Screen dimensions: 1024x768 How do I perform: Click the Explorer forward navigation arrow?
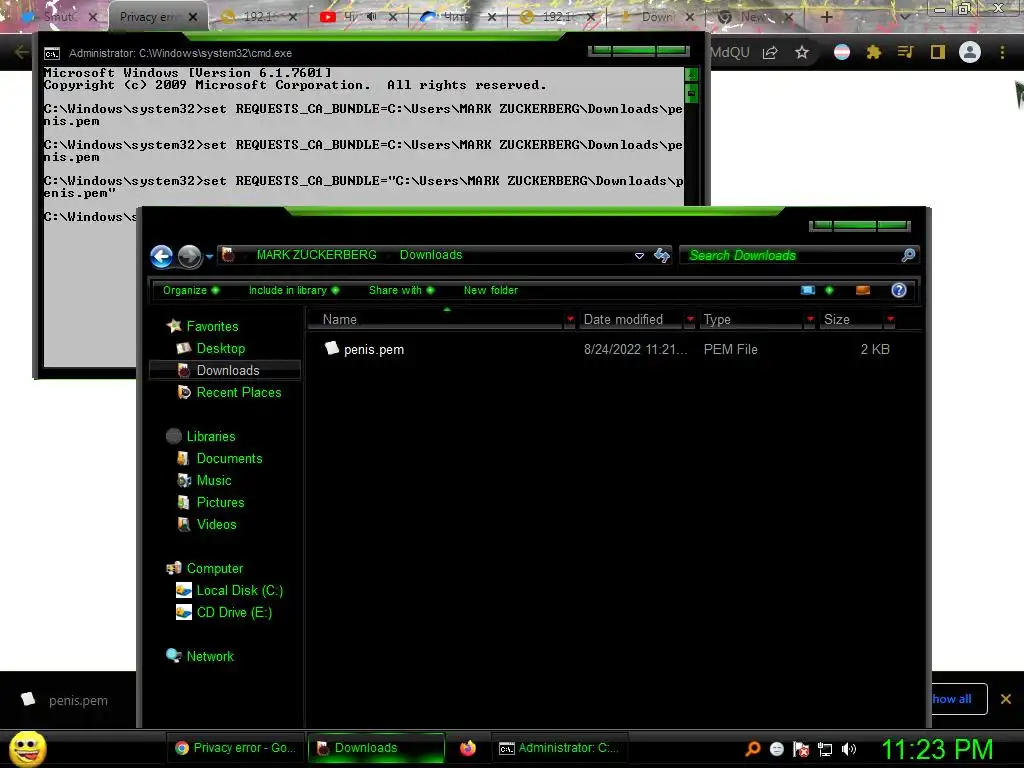coord(190,256)
